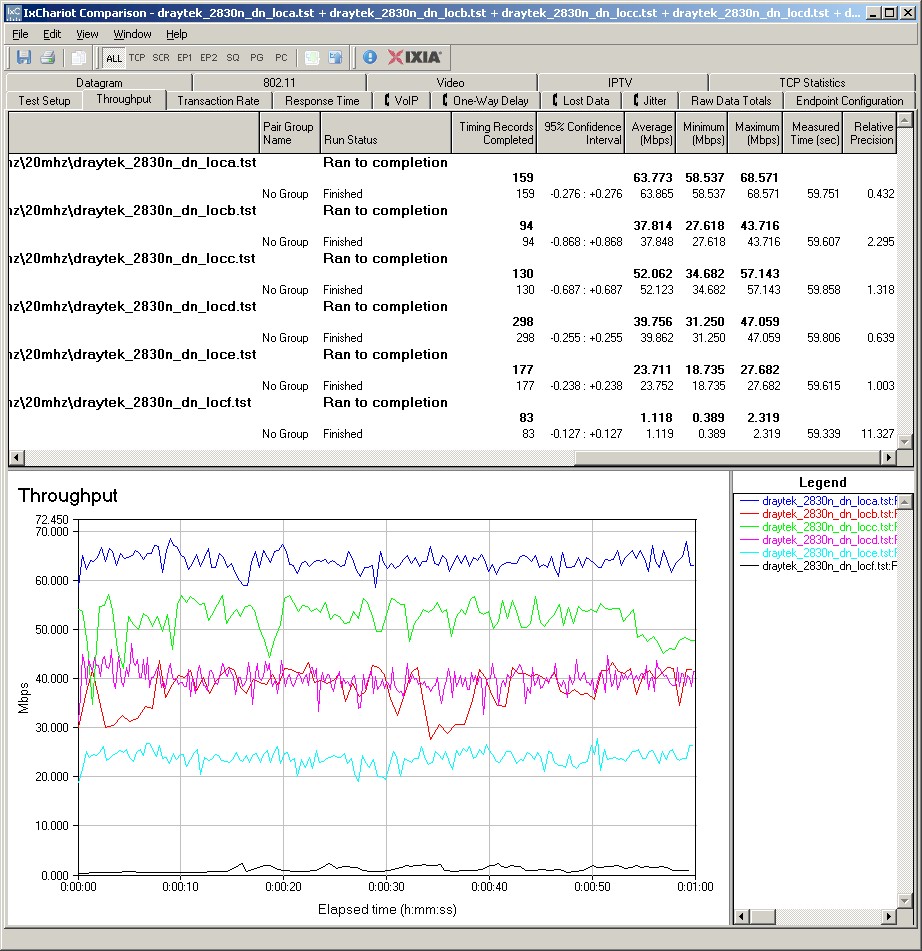Viewport: 922px width, 951px height.
Task: Switch to the Jitter tab
Action: tap(650, 101)
